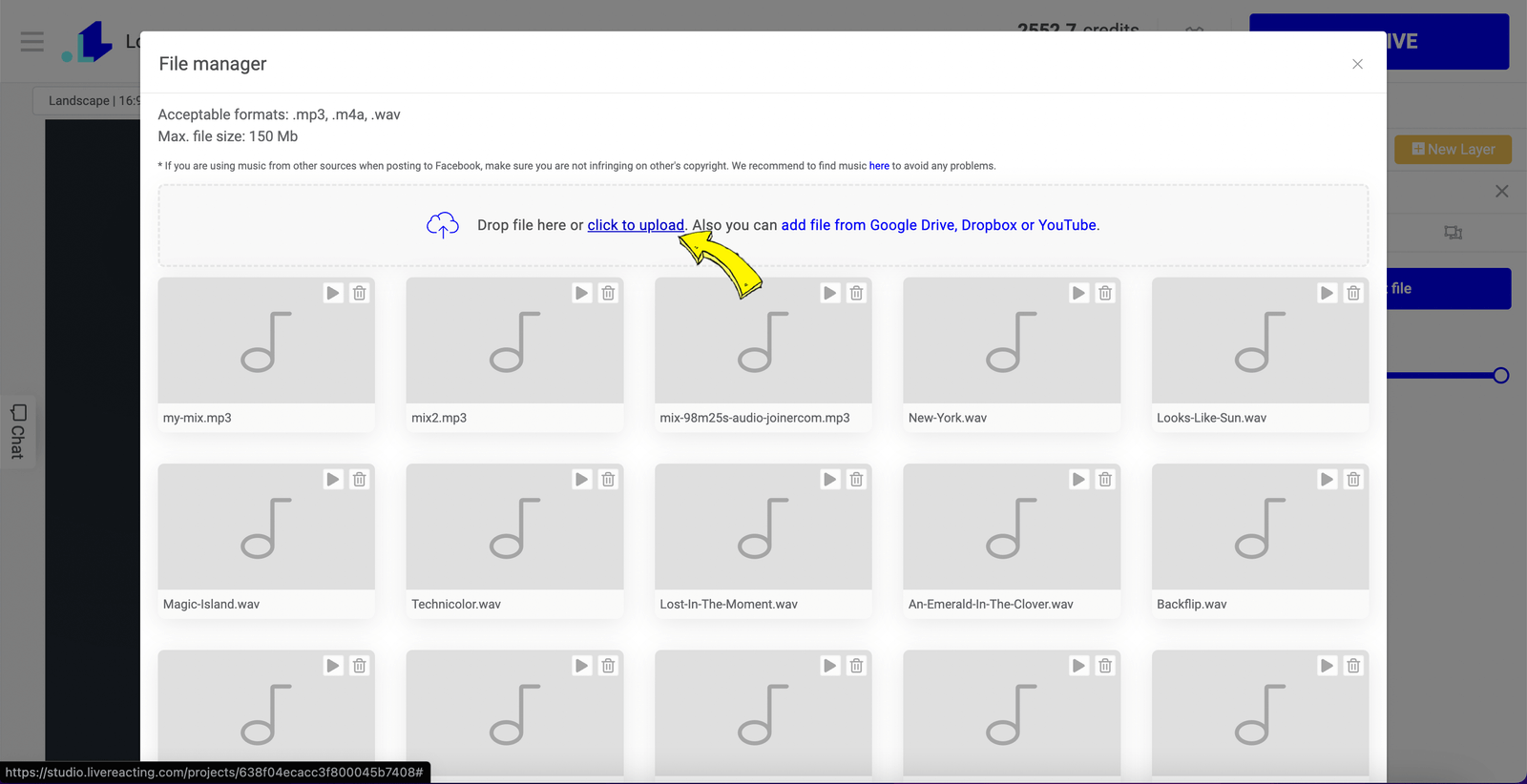
Task: Open the Chat side panel
Action: click(x=17, y=431)
